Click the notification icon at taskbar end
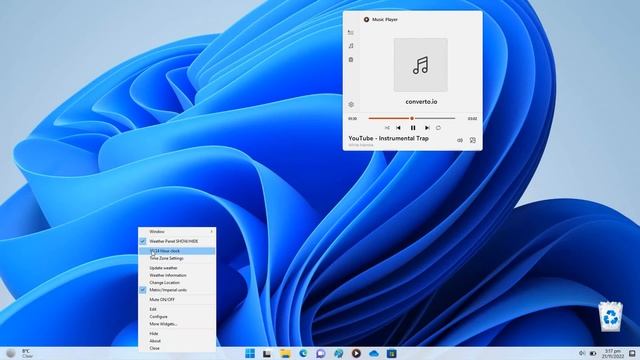The width and height of the screenshot is (640, 360). tap(632, 353)
